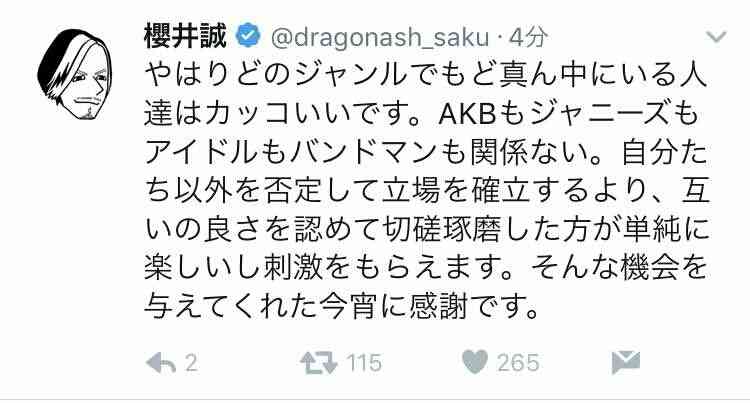Click the blue verified badge
The width and height of the screenshot is (750, 403).
click(249, 36)
